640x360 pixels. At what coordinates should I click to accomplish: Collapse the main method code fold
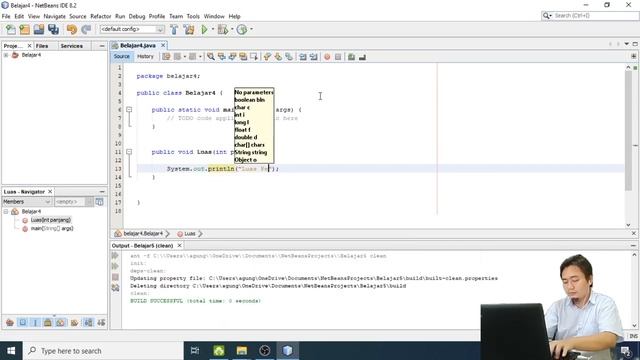[129, 109]
